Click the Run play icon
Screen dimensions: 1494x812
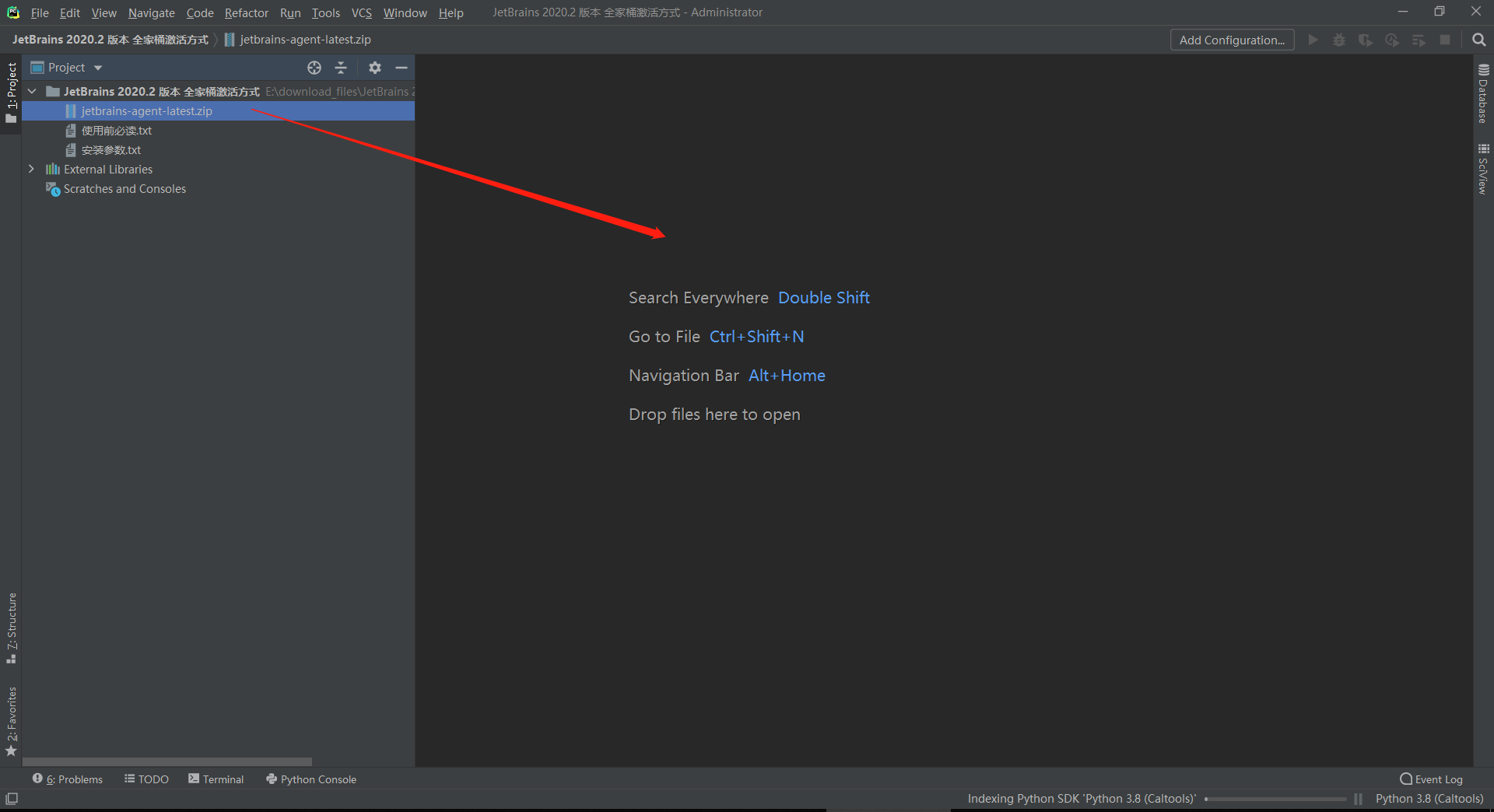pos(1313,40)
